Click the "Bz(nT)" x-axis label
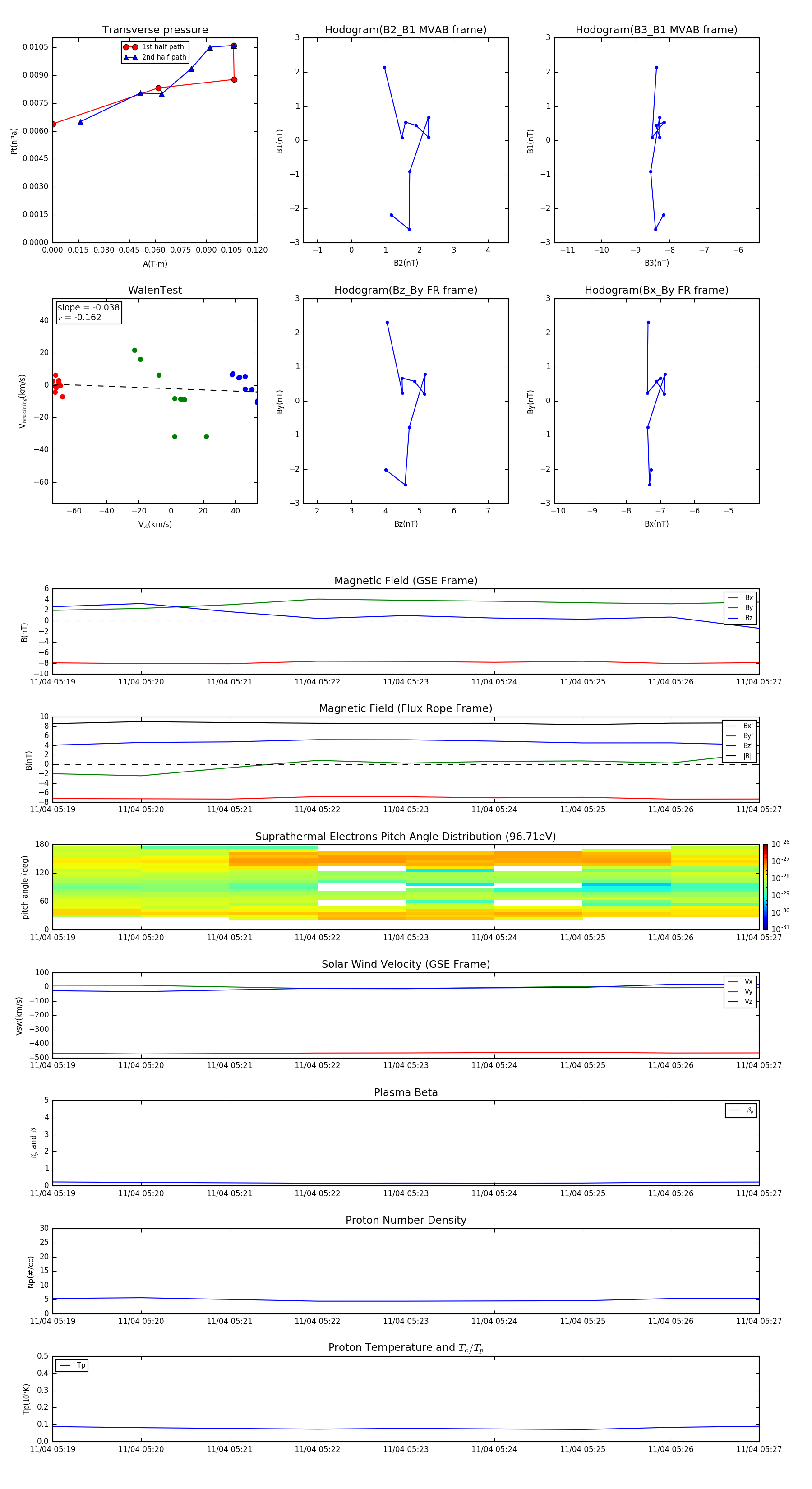Viewport: 812px width, 1489px height. pos(406,524)
